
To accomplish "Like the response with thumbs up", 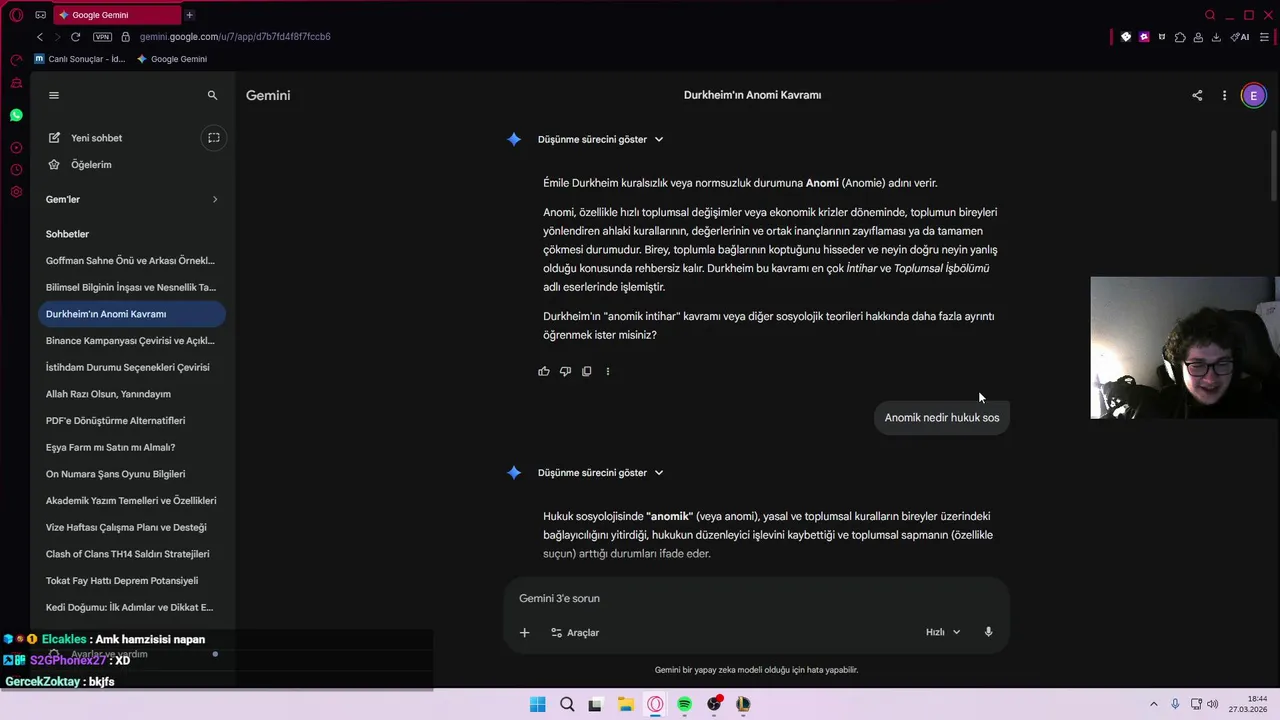I will [x=544, y=371].
